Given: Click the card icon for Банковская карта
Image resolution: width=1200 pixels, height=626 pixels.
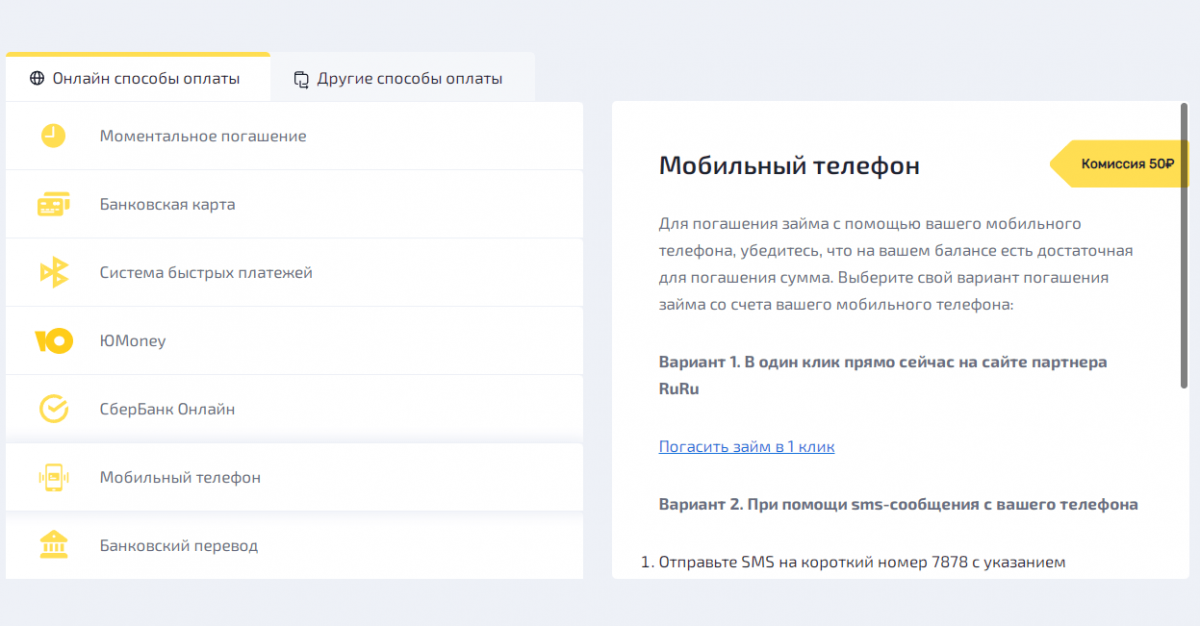Looking at the screenshot, I should [53, 204].
